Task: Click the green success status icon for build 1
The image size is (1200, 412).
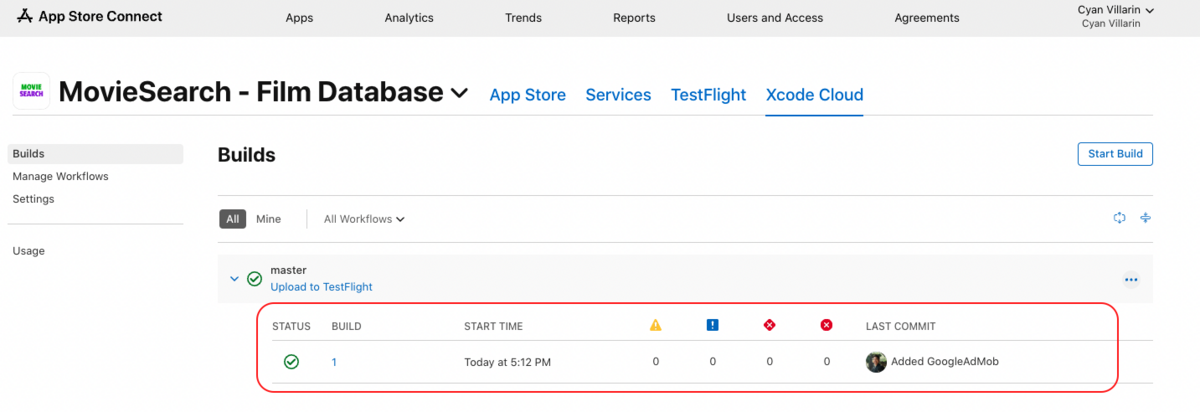Action: pos(291,362)
